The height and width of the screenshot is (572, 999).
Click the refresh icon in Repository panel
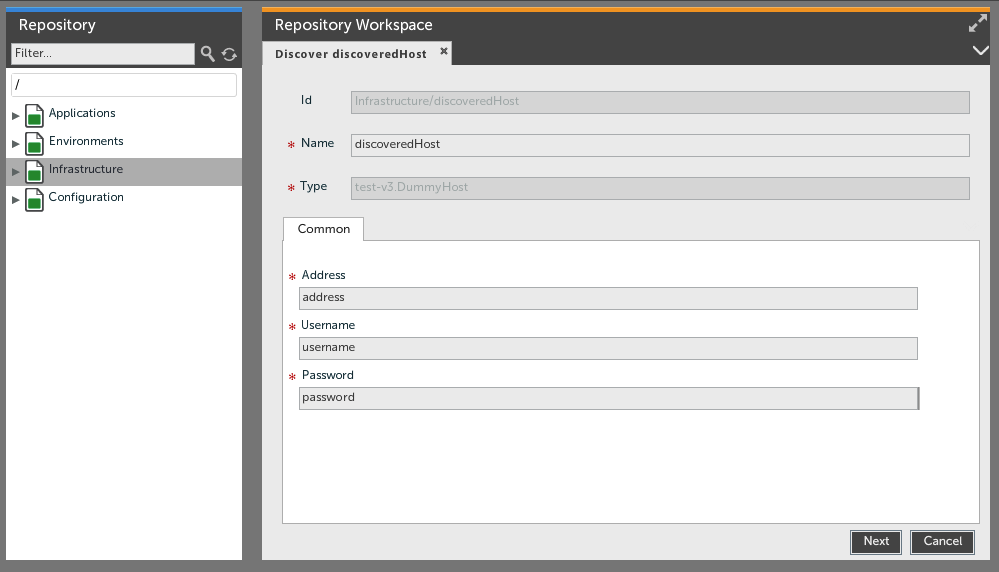click(229, 54)
